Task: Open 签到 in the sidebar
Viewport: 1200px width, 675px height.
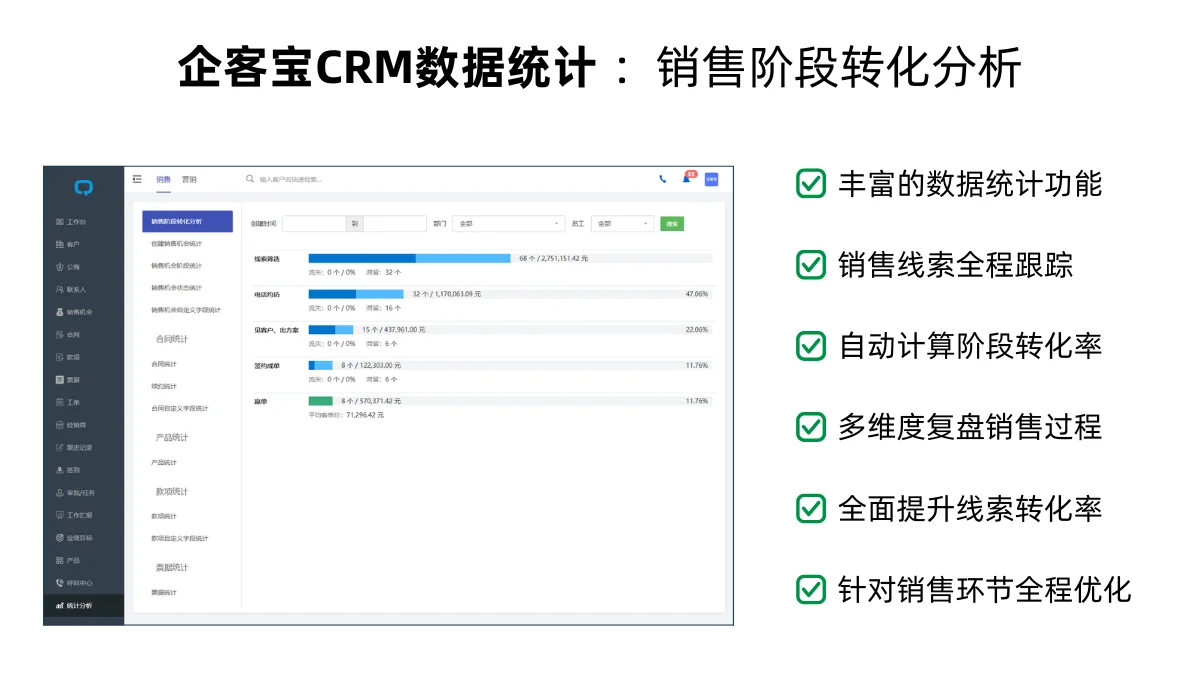Action: (68, 470)
